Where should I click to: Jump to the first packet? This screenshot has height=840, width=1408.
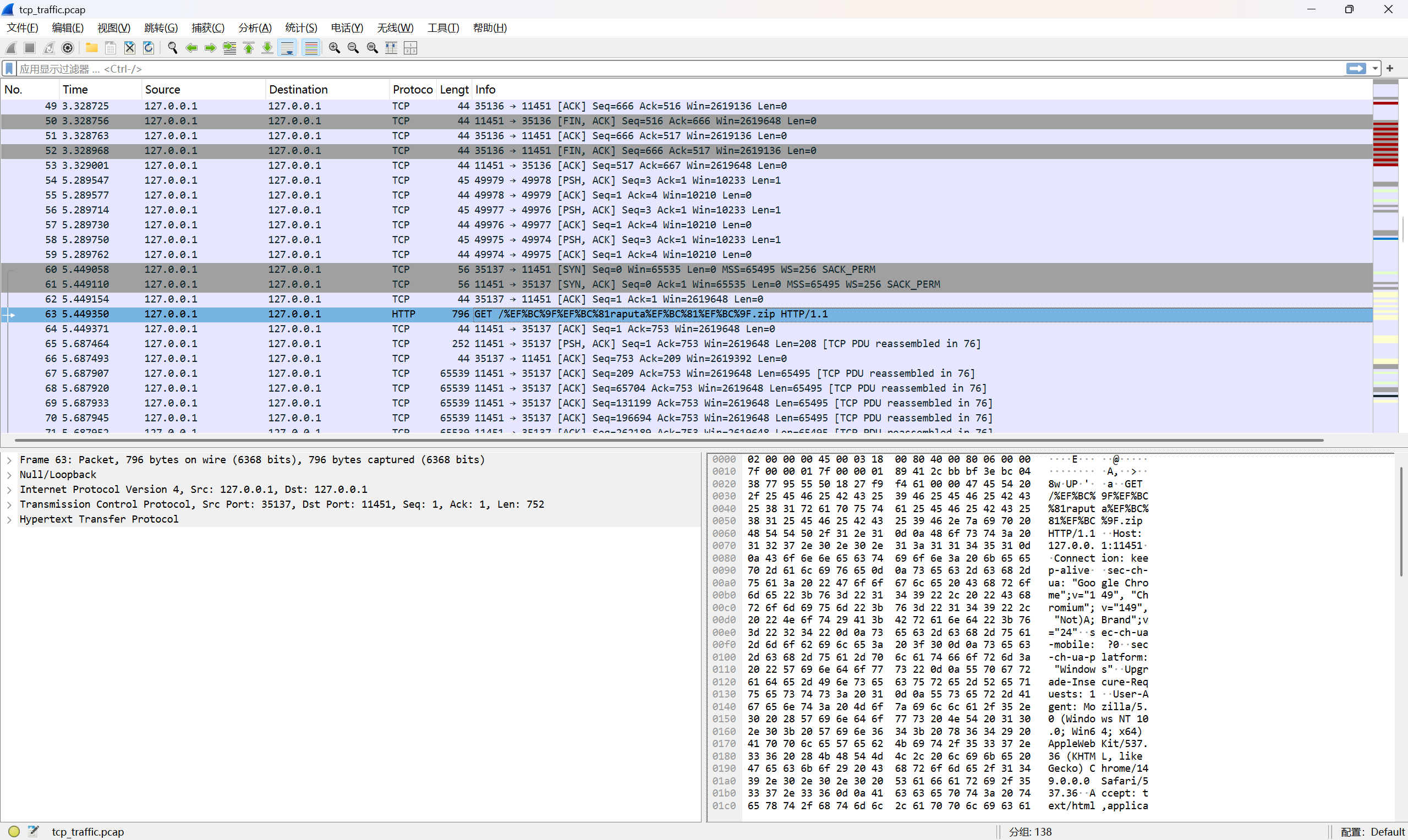tap(249, 48)
